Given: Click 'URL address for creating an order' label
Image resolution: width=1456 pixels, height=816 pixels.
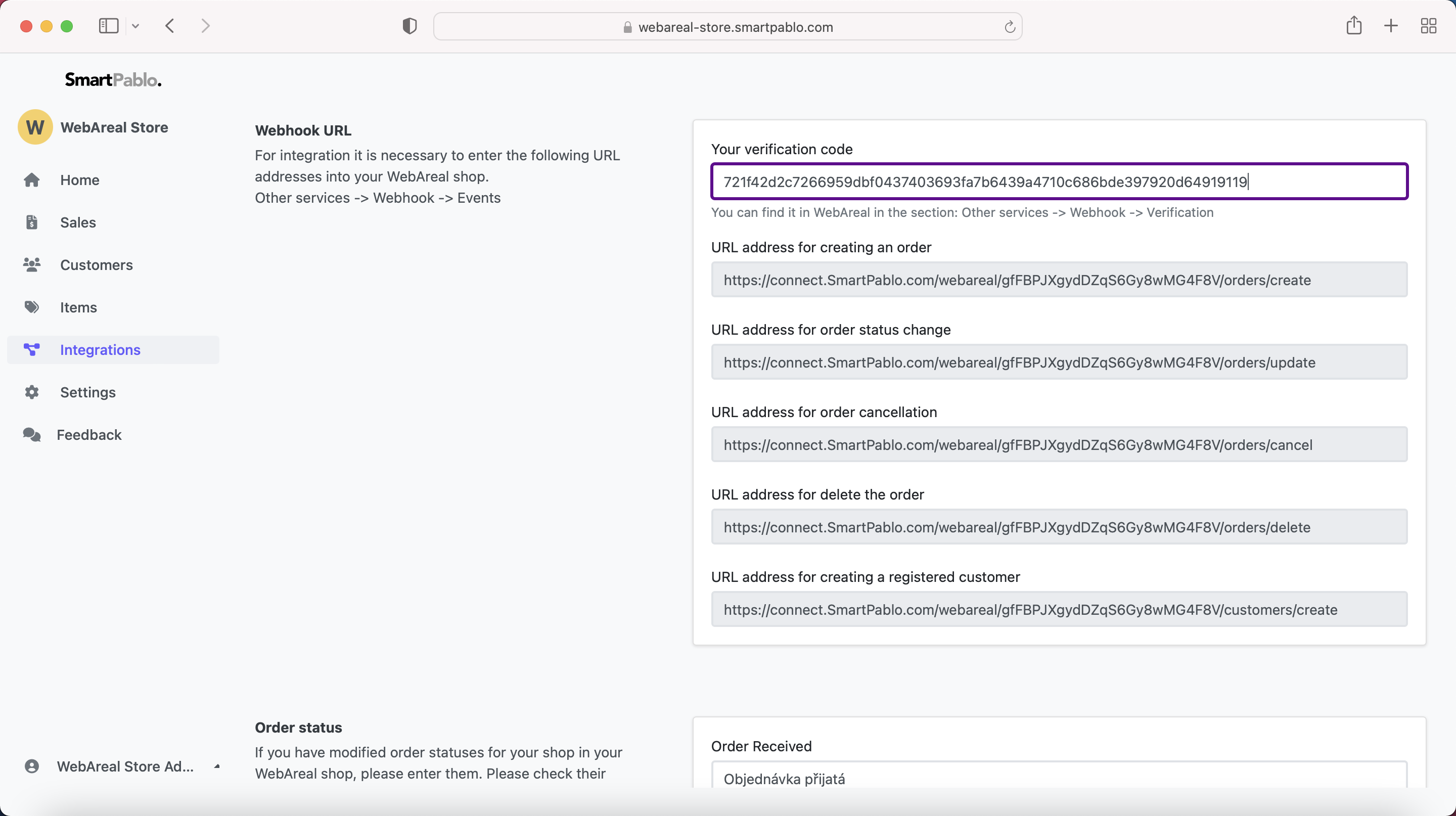Looking at the screenshot, I should (821, 247).
